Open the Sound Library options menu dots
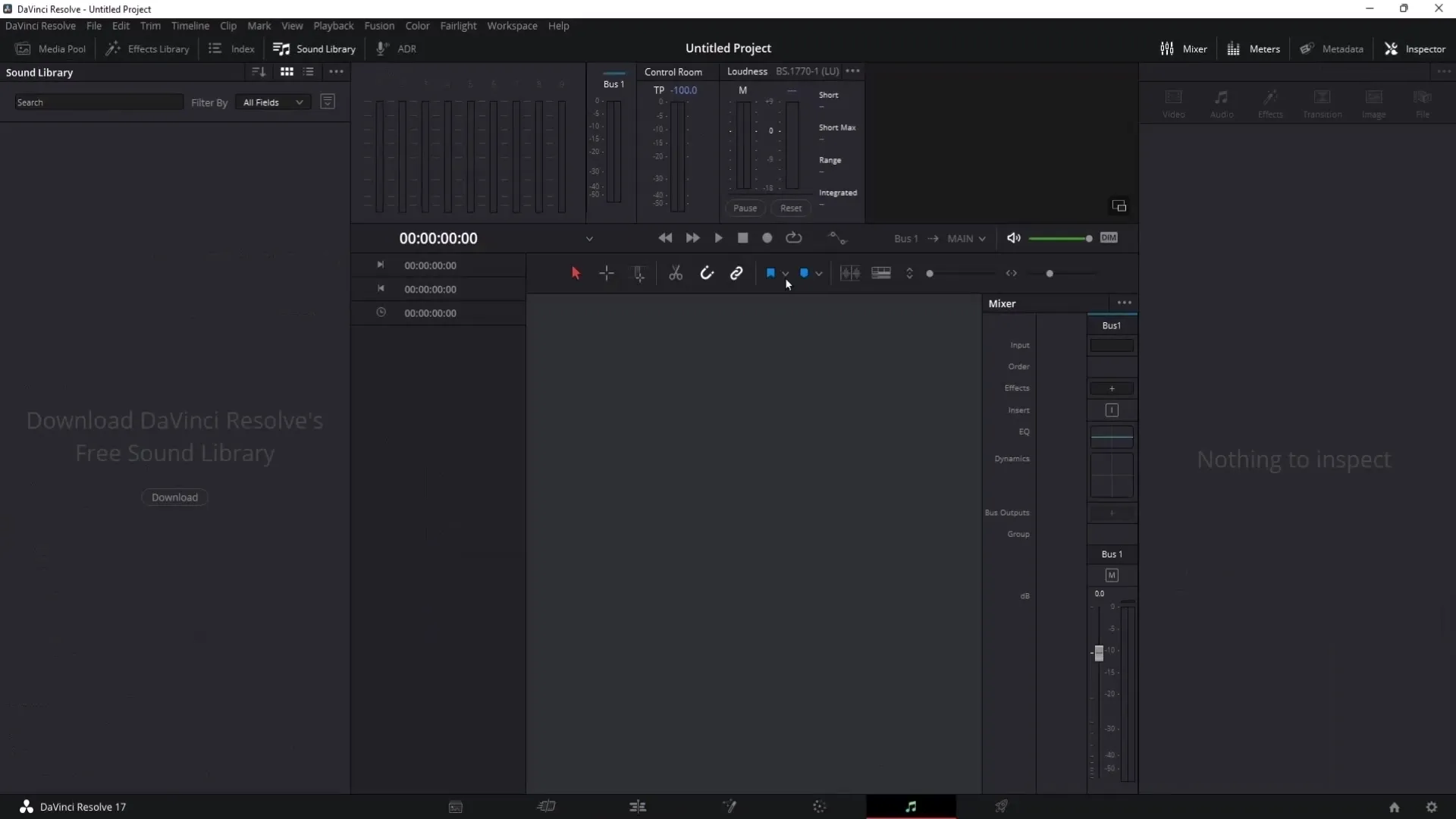The height and width of the screenshot is (819, 1456). click(336, 72)
